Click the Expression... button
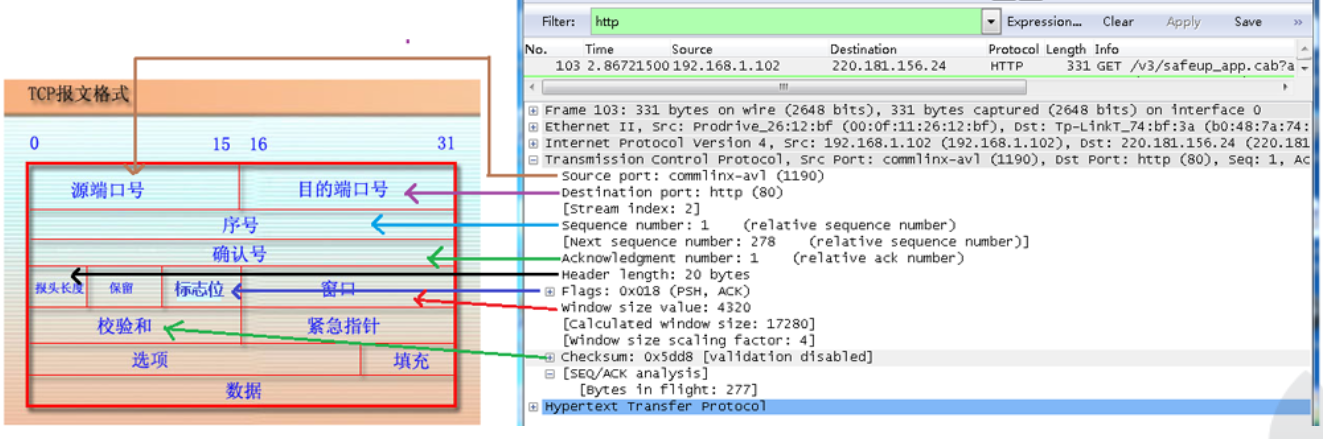 [x=1044, y=21]
